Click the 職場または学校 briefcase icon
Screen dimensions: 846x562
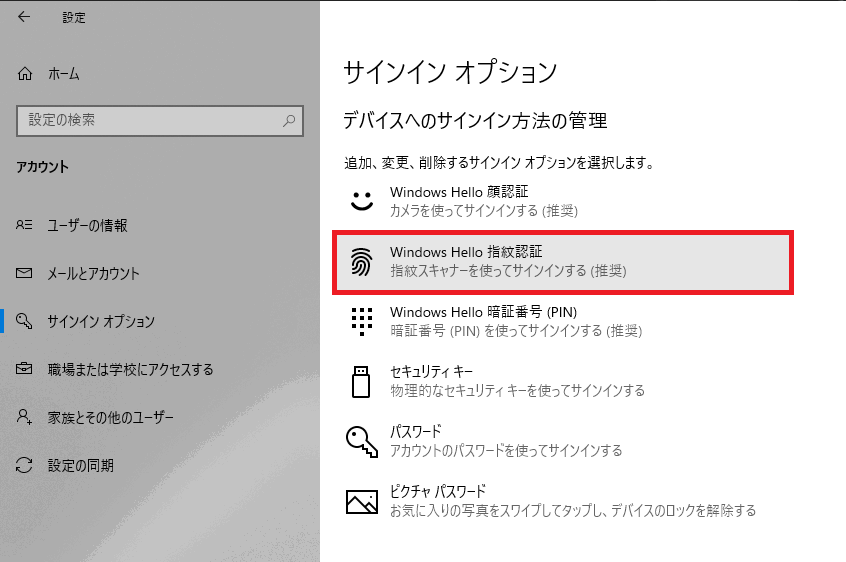pos(24,369)
